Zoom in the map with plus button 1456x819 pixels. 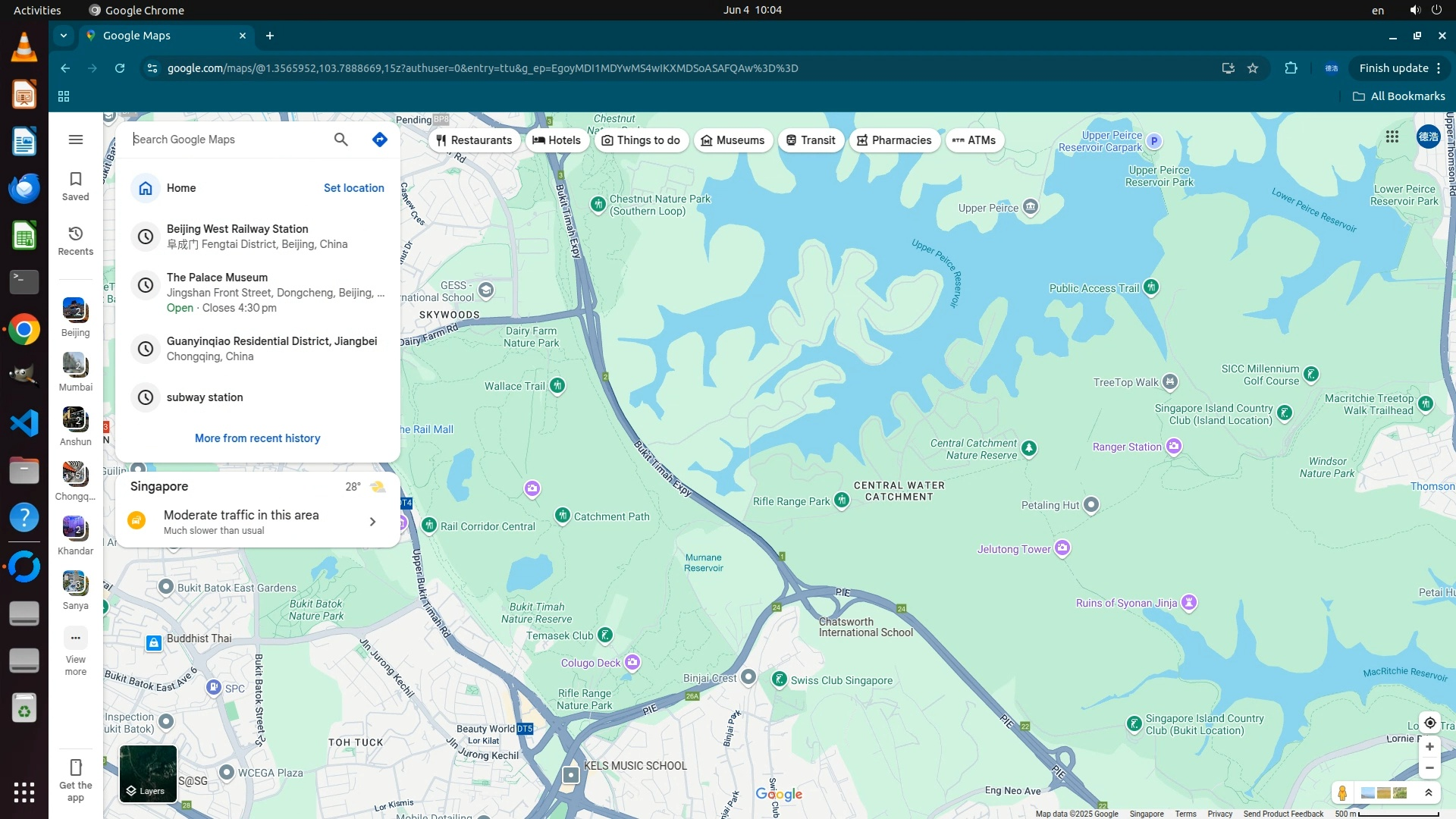[1429, 747]
